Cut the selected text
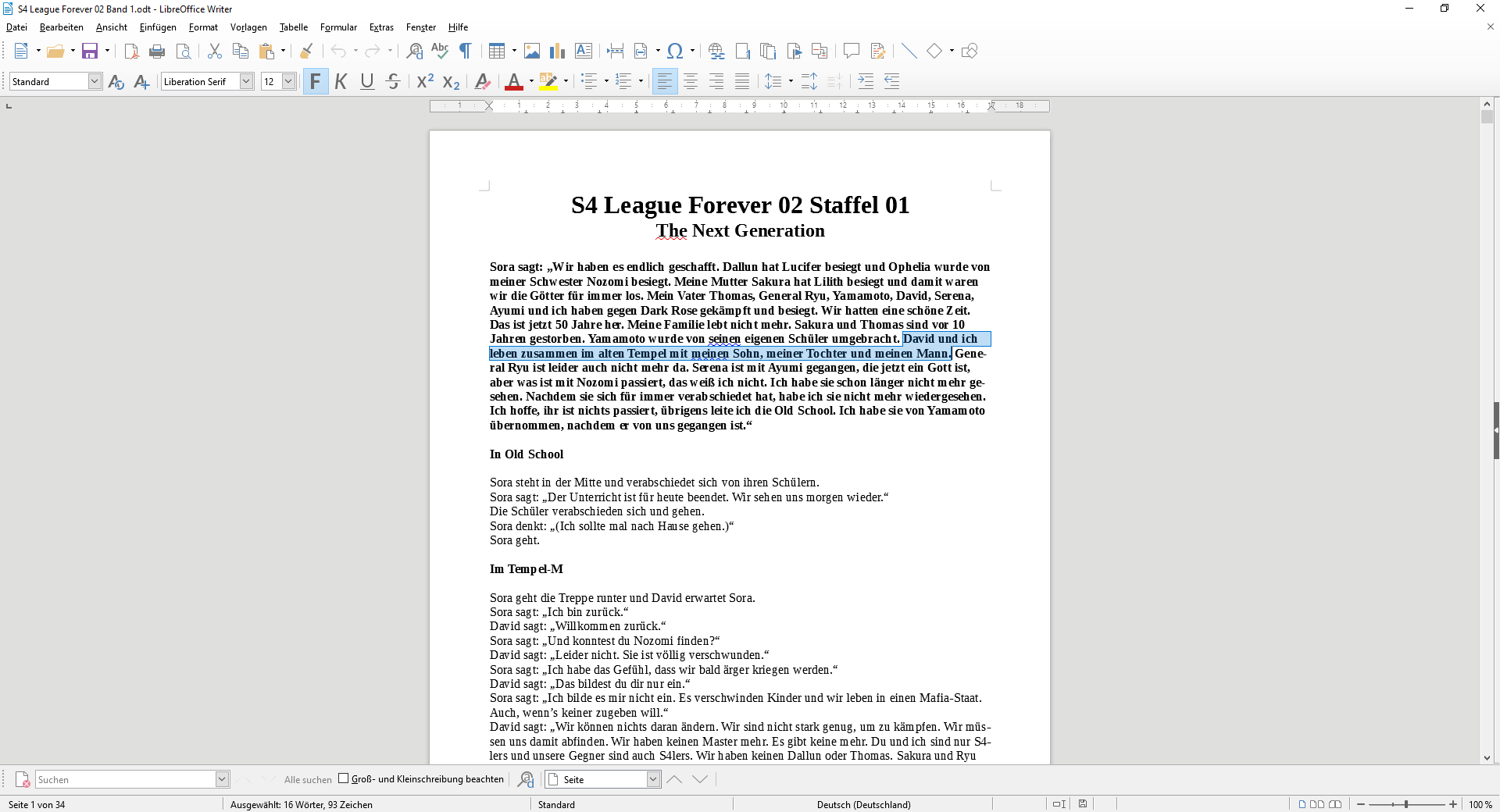Screen dimensions: 1500x812 (215, 52)
